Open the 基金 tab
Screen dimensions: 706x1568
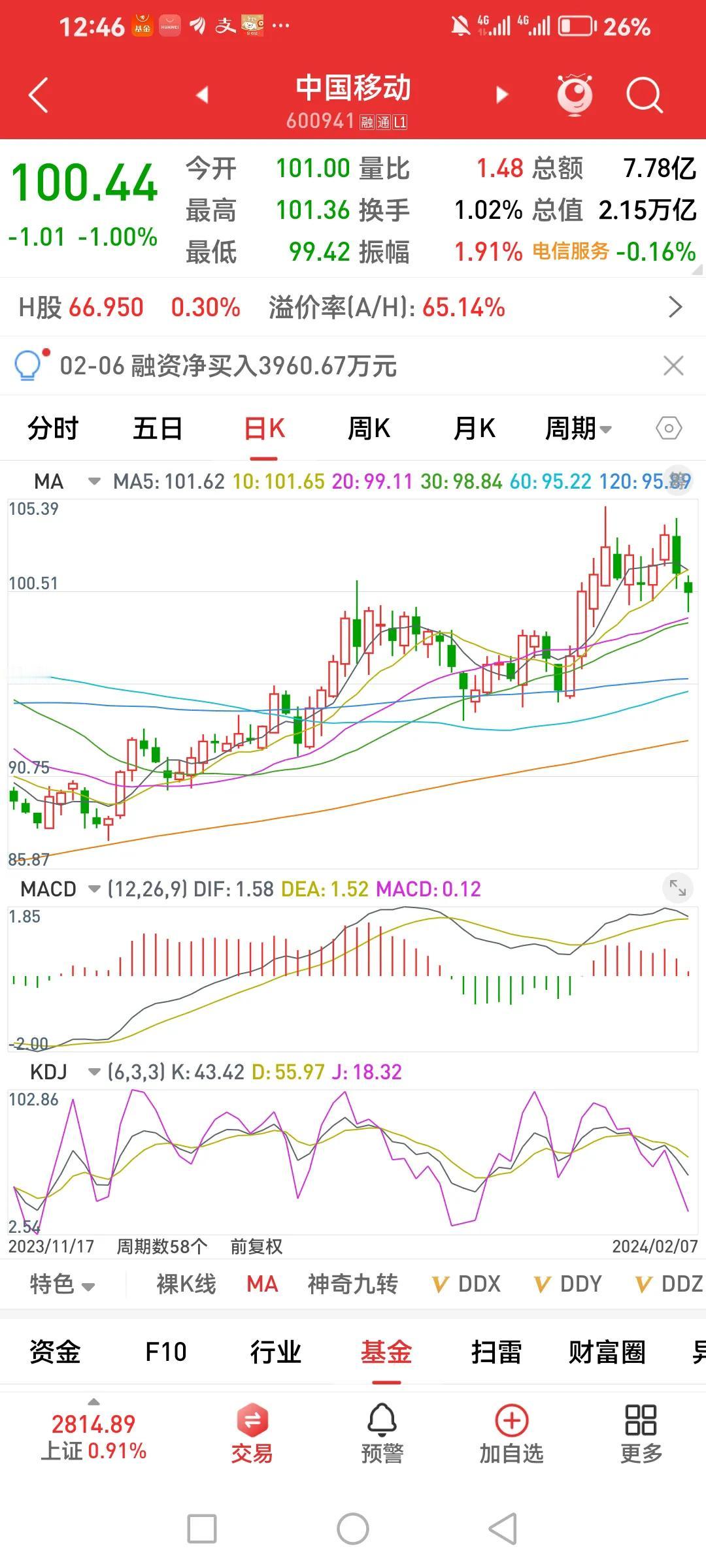point(386,1352)
